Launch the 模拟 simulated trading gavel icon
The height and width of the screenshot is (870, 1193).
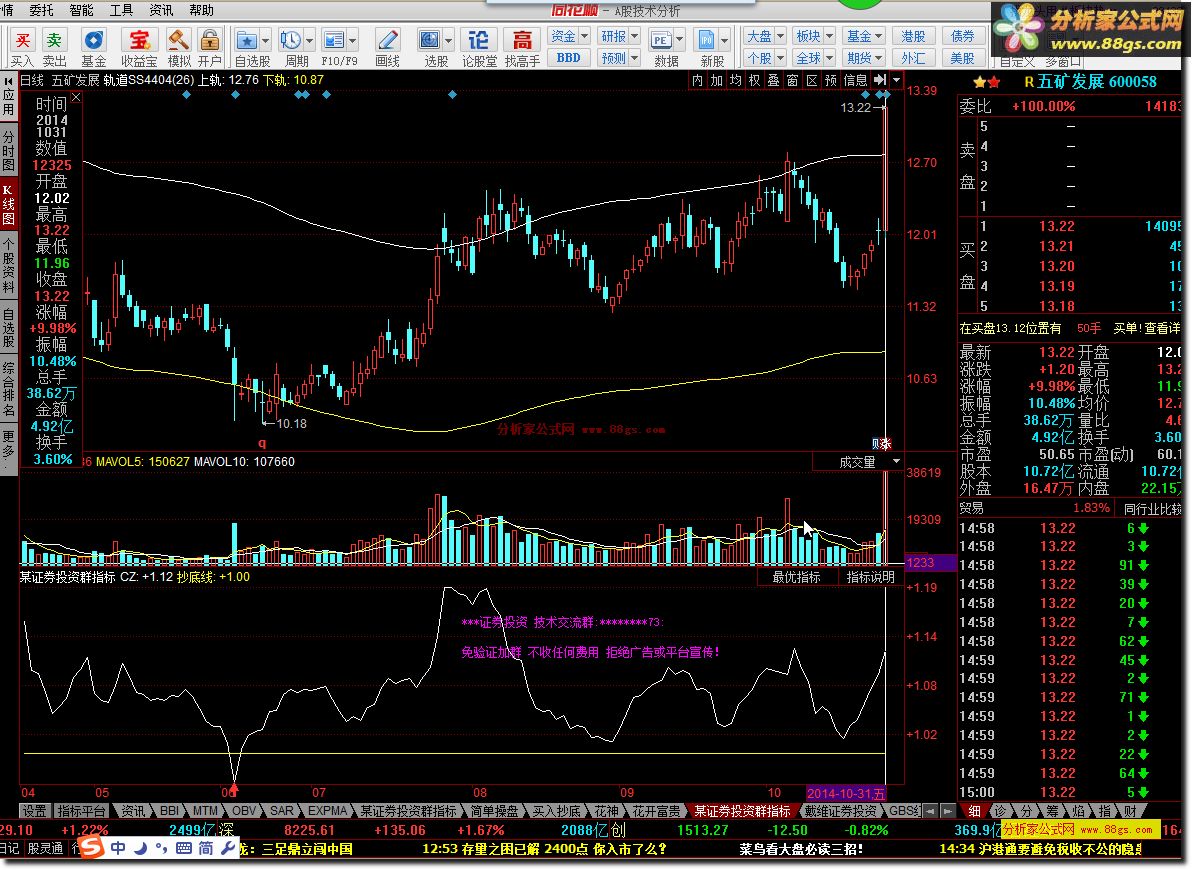(x=179, y=40)
